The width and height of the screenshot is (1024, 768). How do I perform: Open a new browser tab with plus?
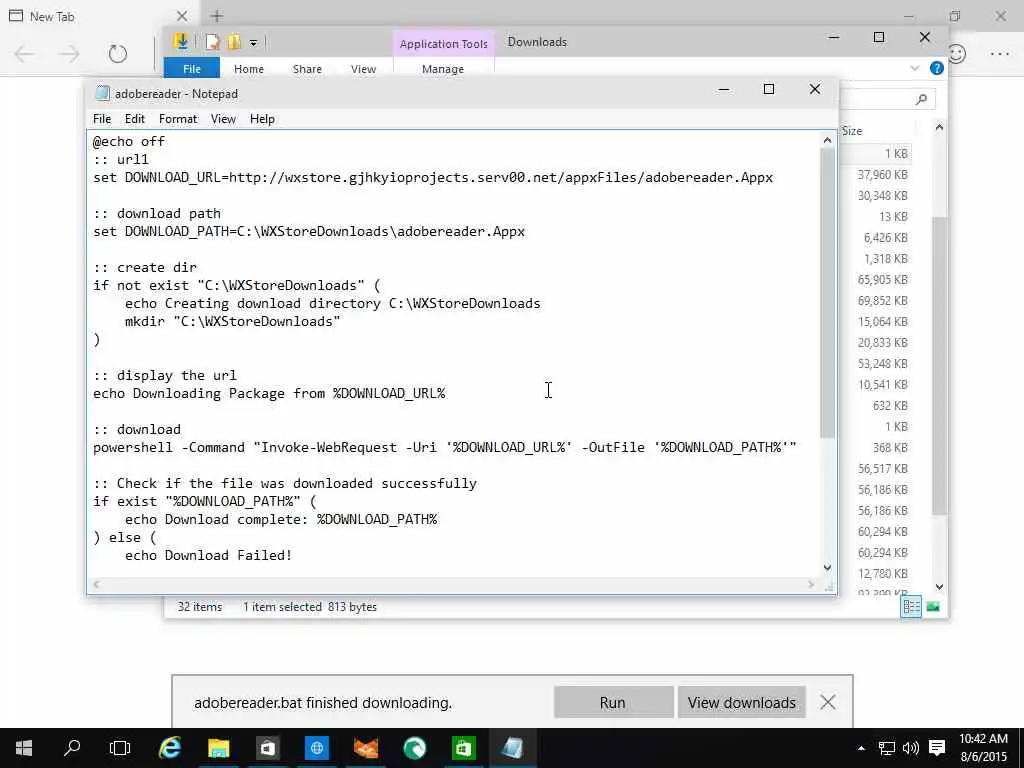pyautogui.click(x=217, y=16)
